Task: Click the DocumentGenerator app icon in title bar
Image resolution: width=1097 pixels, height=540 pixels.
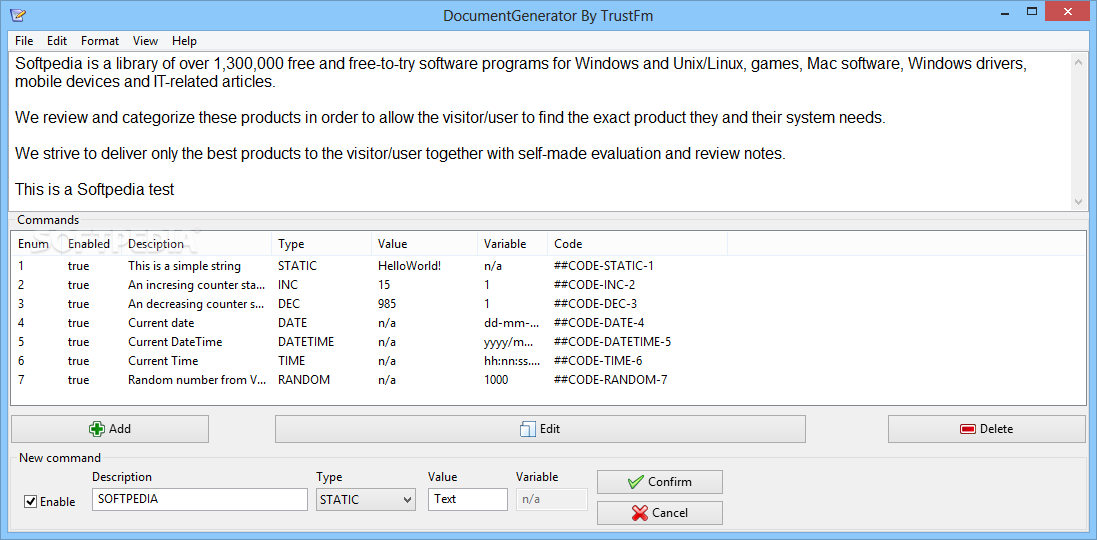Action: 17,14
